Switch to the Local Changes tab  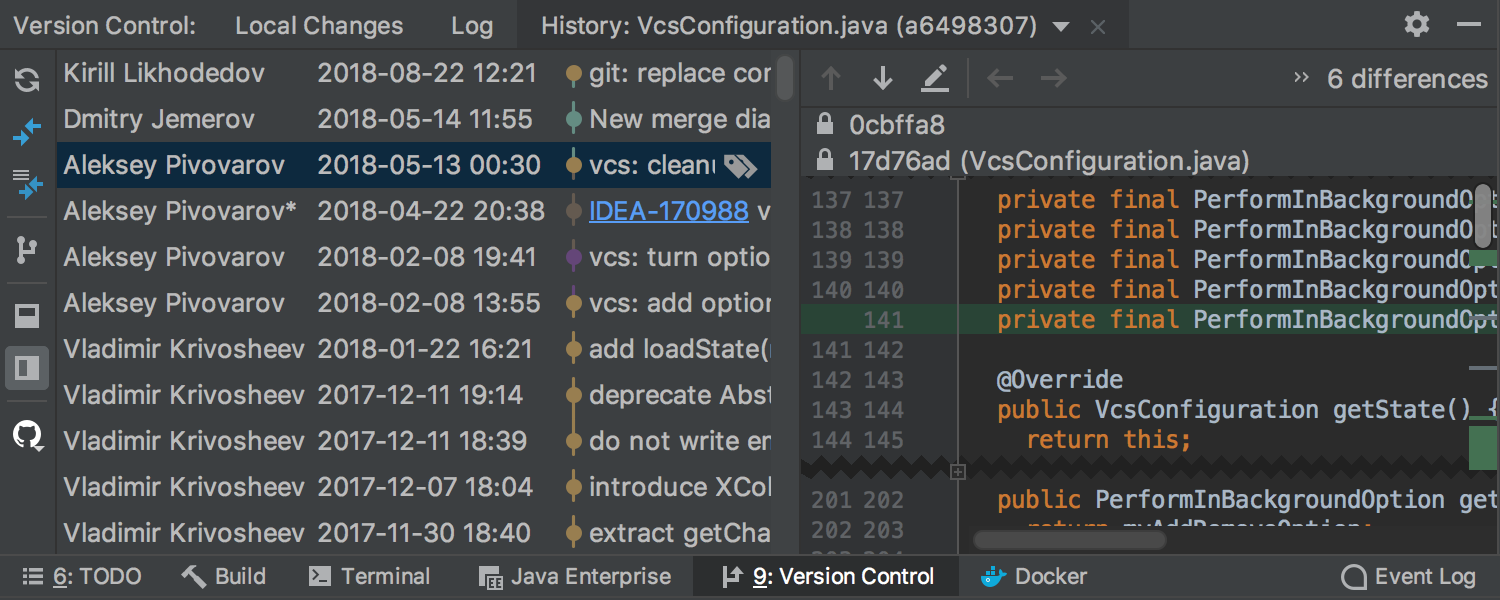click(x=319, y=26)
